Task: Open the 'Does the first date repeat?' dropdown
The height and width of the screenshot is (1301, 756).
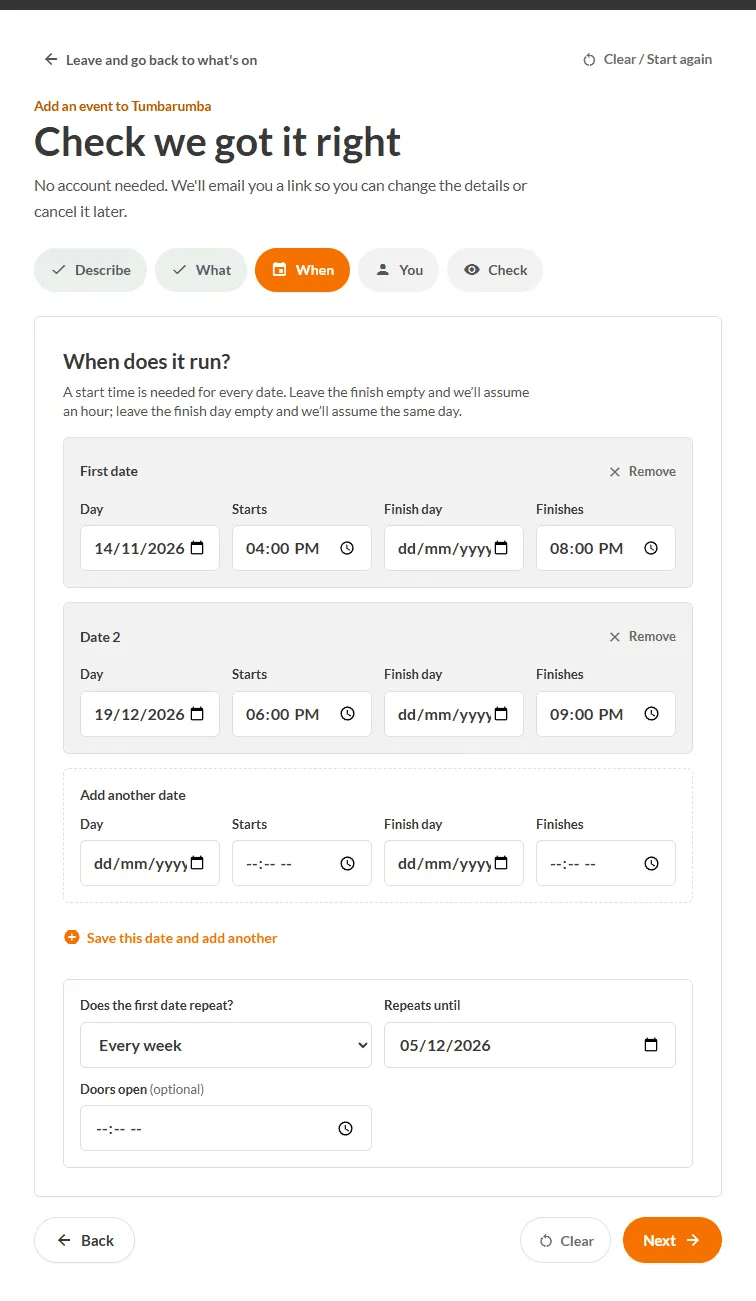Action: tap(226, 1045)
